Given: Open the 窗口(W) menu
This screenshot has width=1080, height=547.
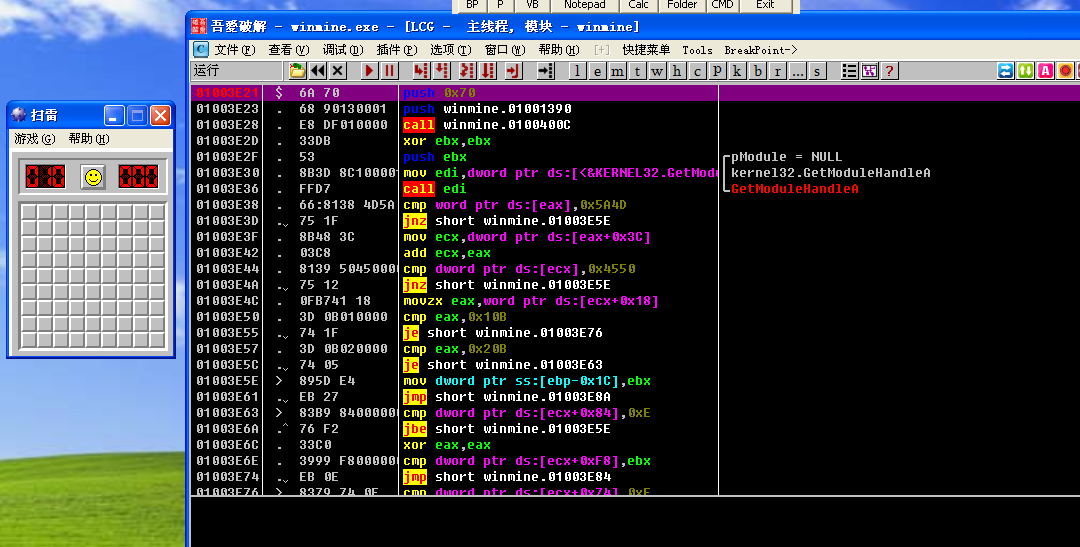Looking at the screenshot, I should tap(505, 50).
